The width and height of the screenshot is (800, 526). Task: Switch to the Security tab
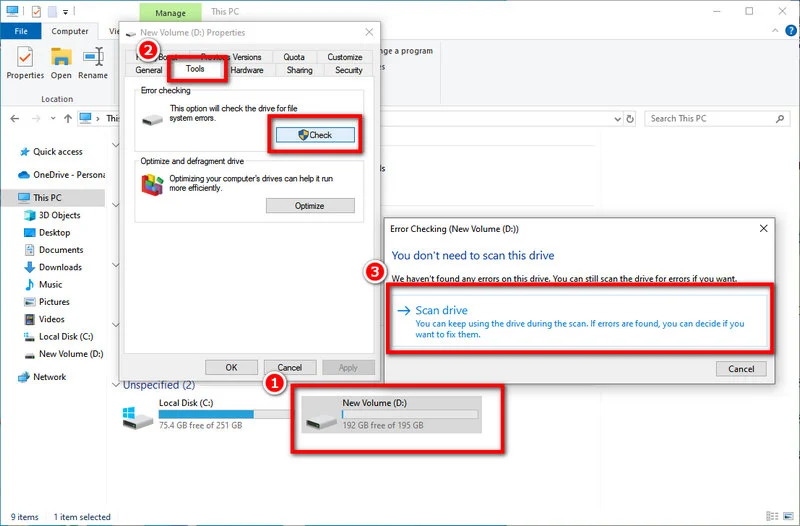[348, 70]
